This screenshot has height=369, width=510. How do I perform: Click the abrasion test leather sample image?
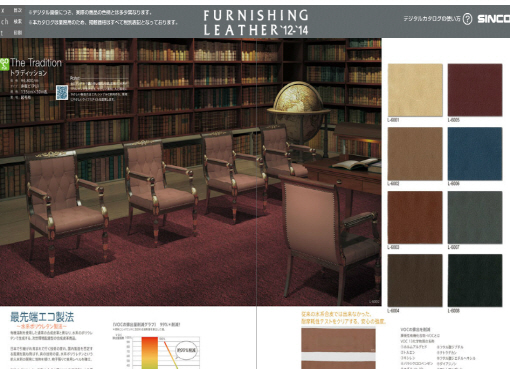338,348
